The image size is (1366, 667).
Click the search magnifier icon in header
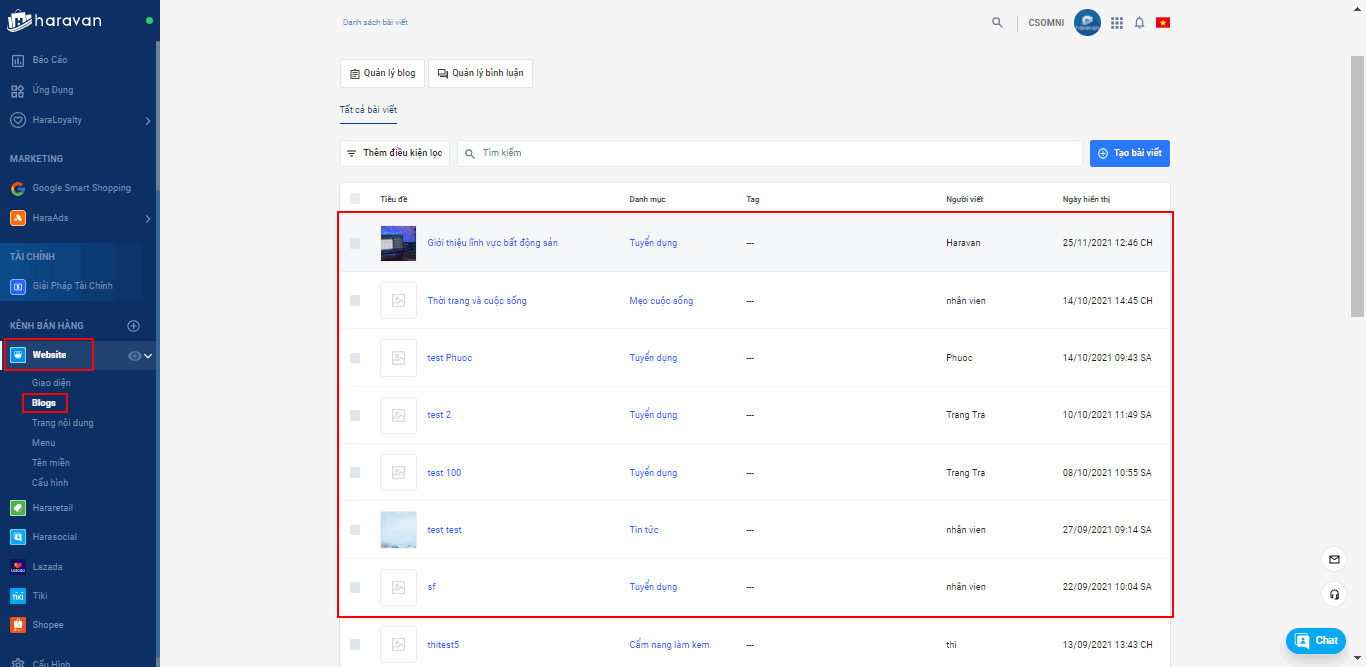pos(997,22)
